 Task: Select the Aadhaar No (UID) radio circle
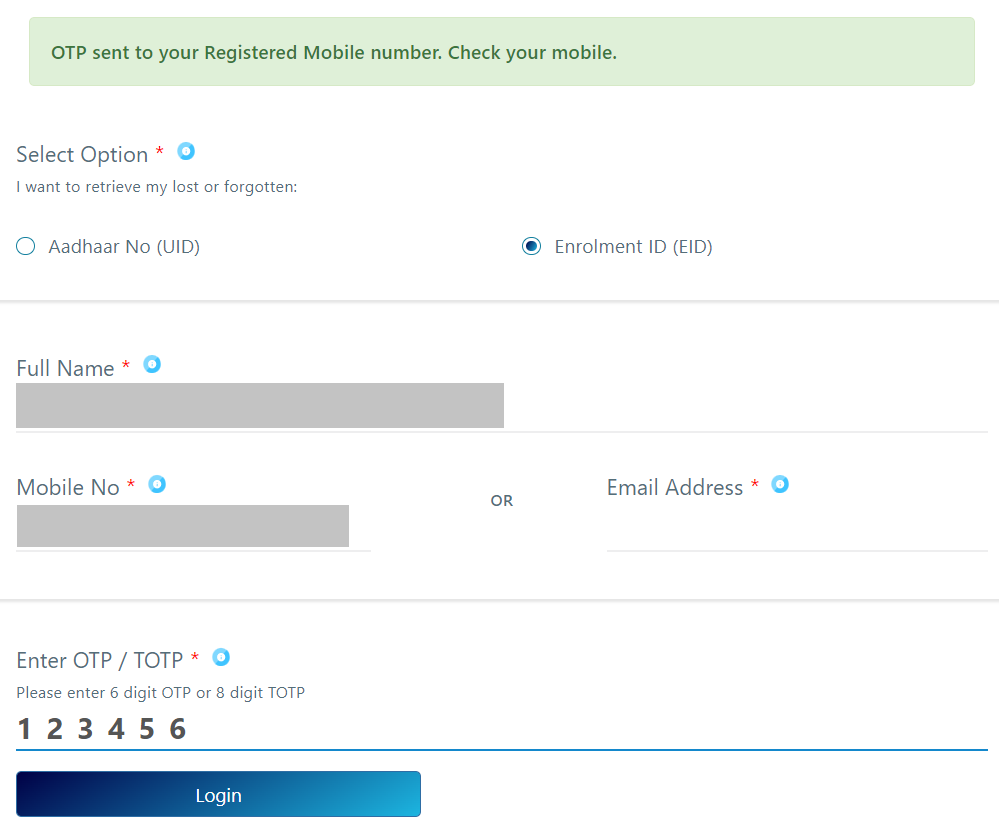click(26, 246)
